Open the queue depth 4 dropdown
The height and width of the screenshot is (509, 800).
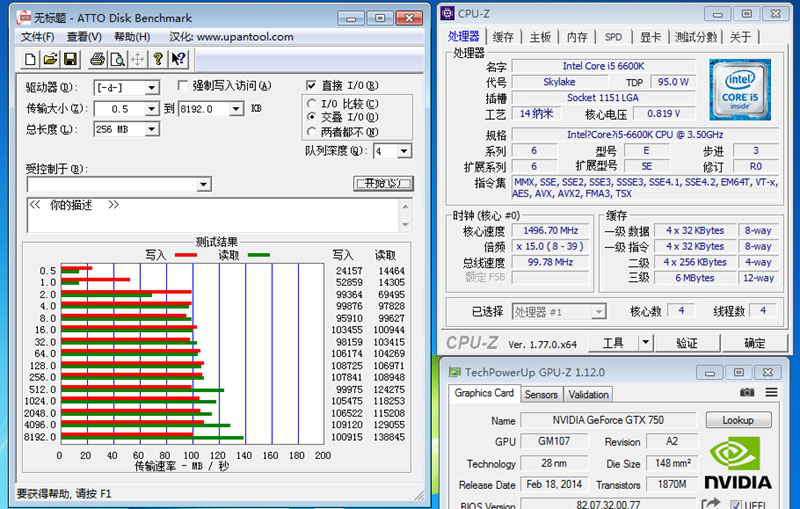click(x=404, y=151)
